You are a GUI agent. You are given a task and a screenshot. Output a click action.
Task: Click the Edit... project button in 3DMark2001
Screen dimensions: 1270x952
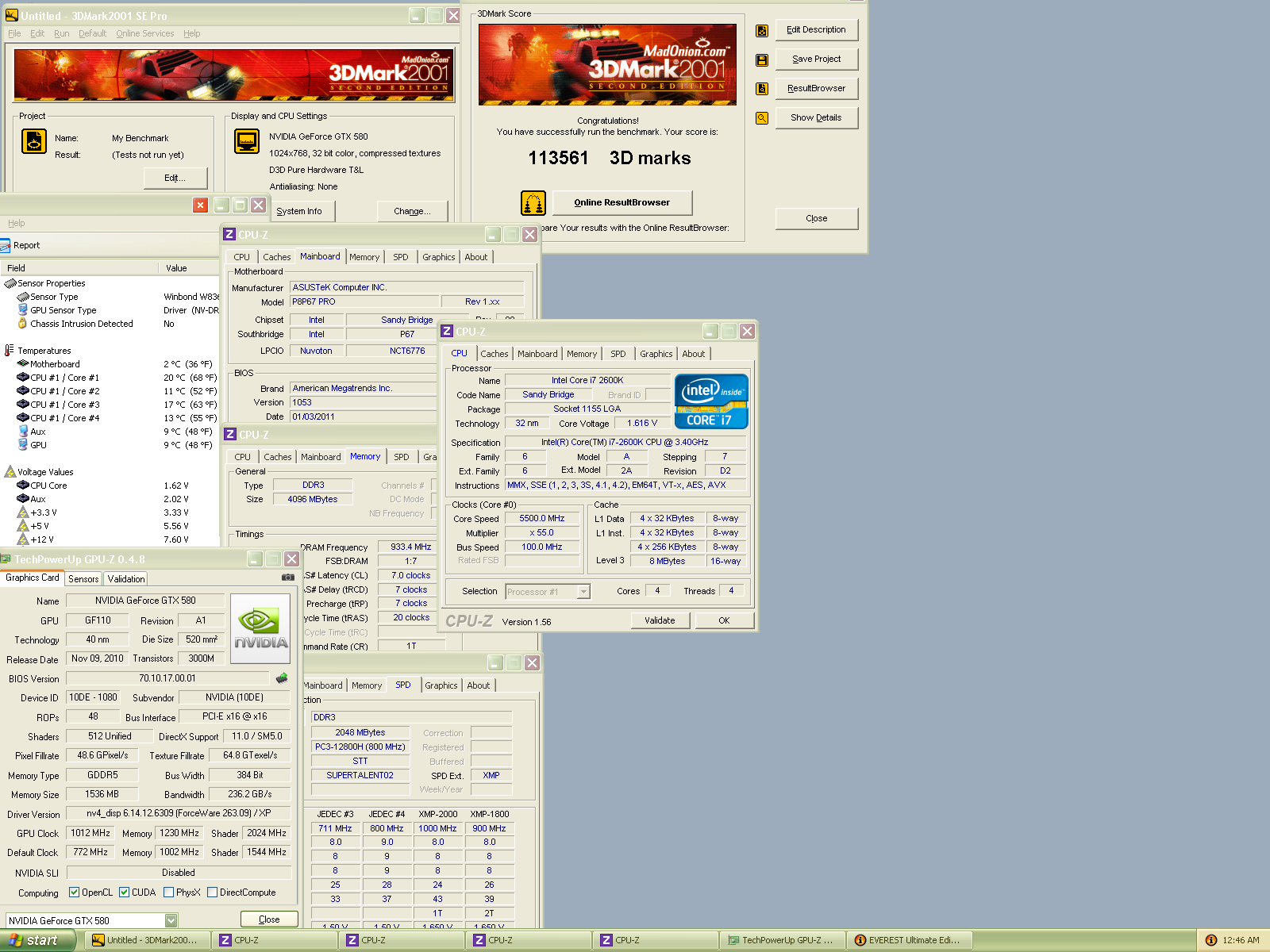coord(175,178)
